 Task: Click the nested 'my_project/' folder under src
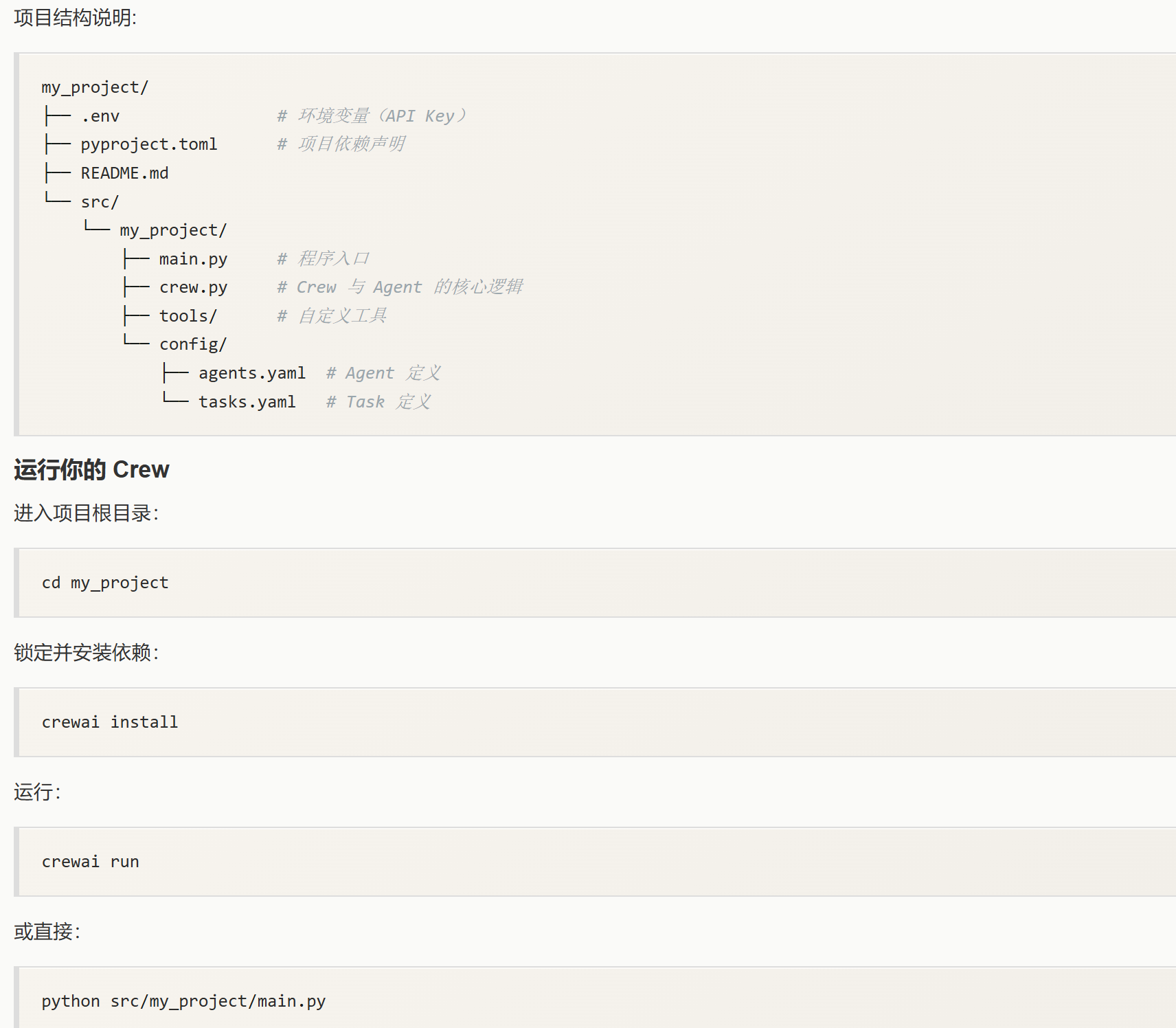click(x=173, y=230)
